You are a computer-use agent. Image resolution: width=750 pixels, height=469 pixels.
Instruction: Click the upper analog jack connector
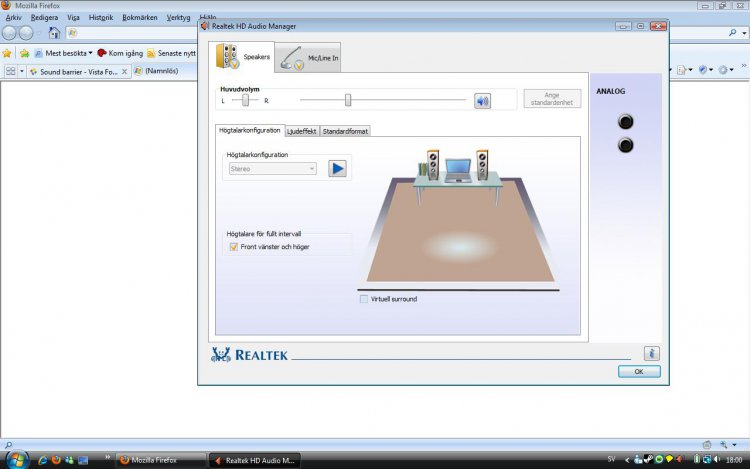[x=625, y=122]
